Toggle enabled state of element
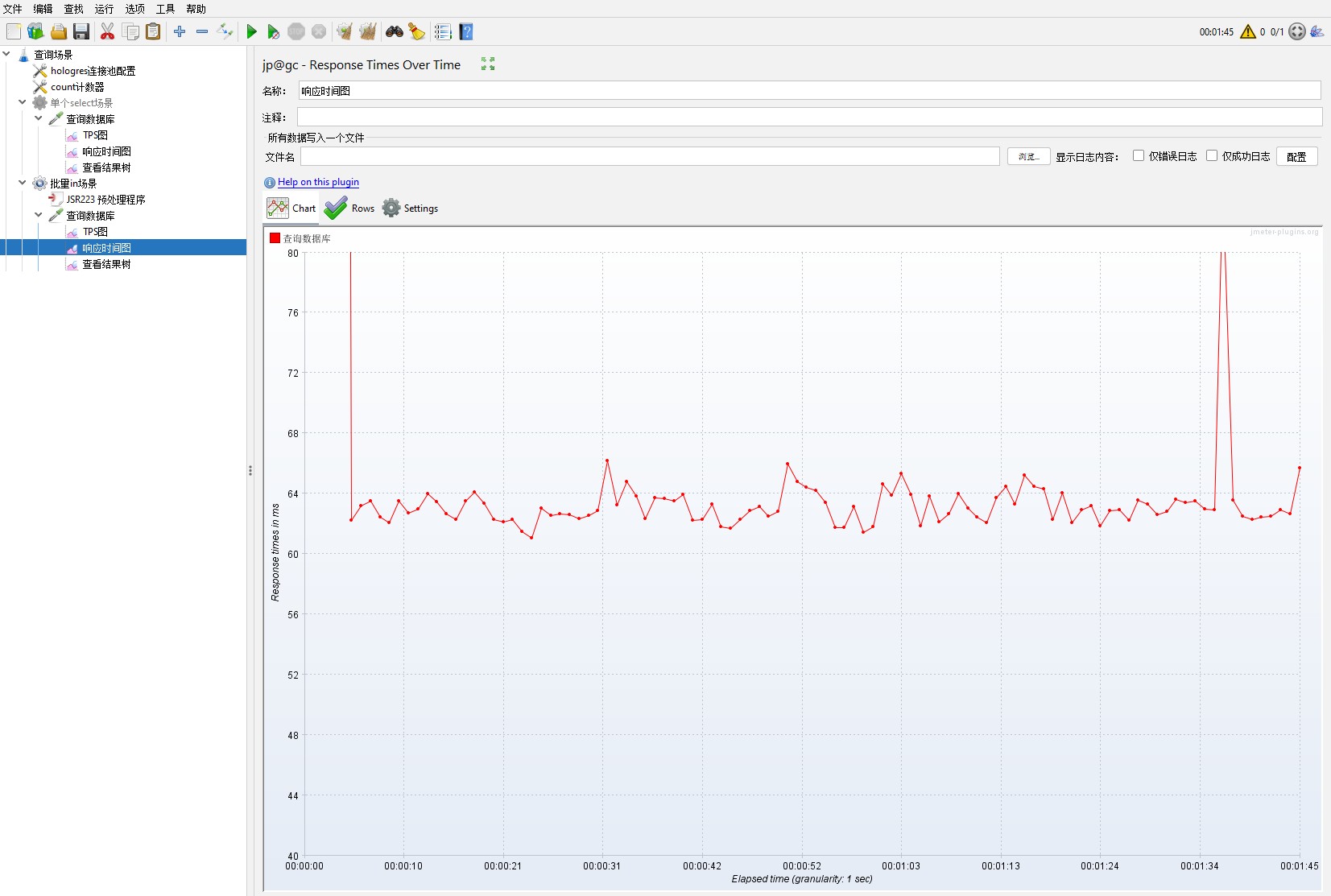 pyautogui.click(x=225, y=31)
